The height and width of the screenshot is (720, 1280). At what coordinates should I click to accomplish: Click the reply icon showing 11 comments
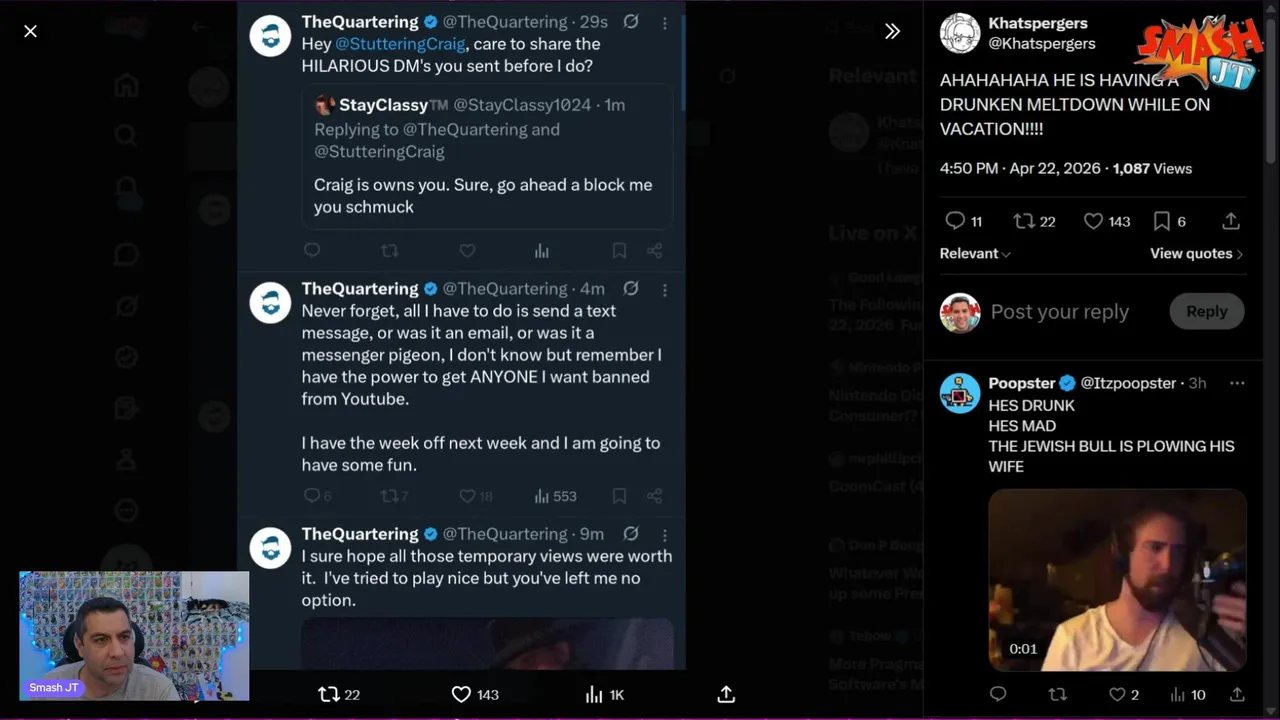click(955, 221)
